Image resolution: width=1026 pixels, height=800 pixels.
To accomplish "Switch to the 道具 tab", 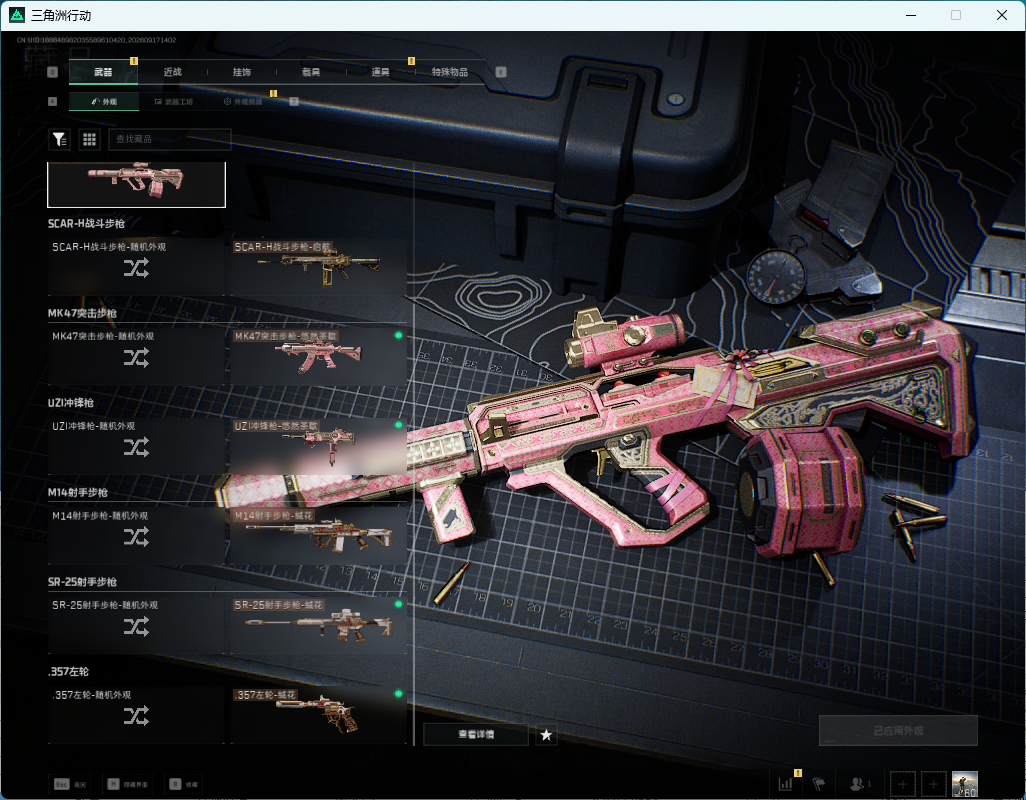I will 380,72.
